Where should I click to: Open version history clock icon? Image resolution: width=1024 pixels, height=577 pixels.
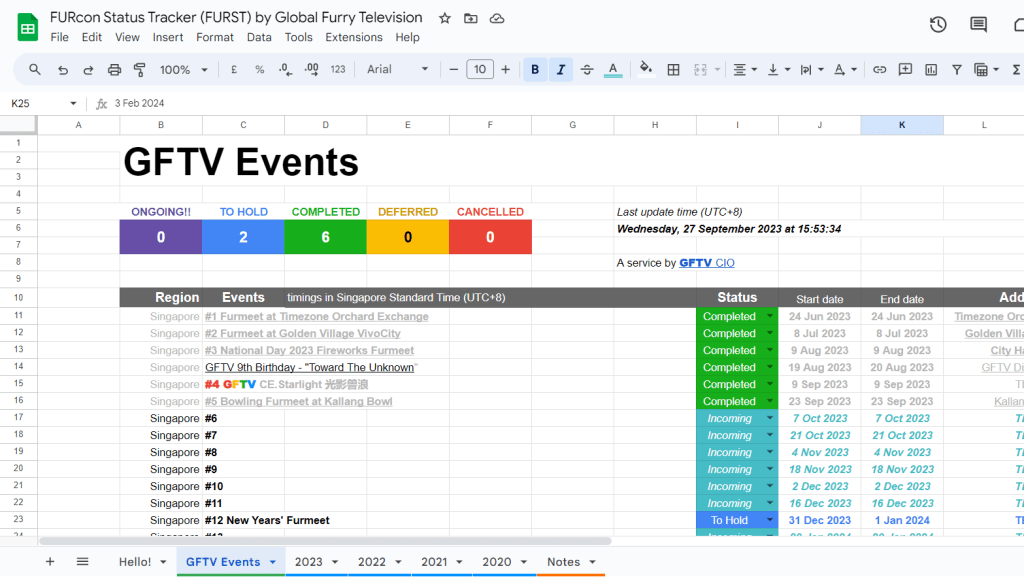click(938, 25)
